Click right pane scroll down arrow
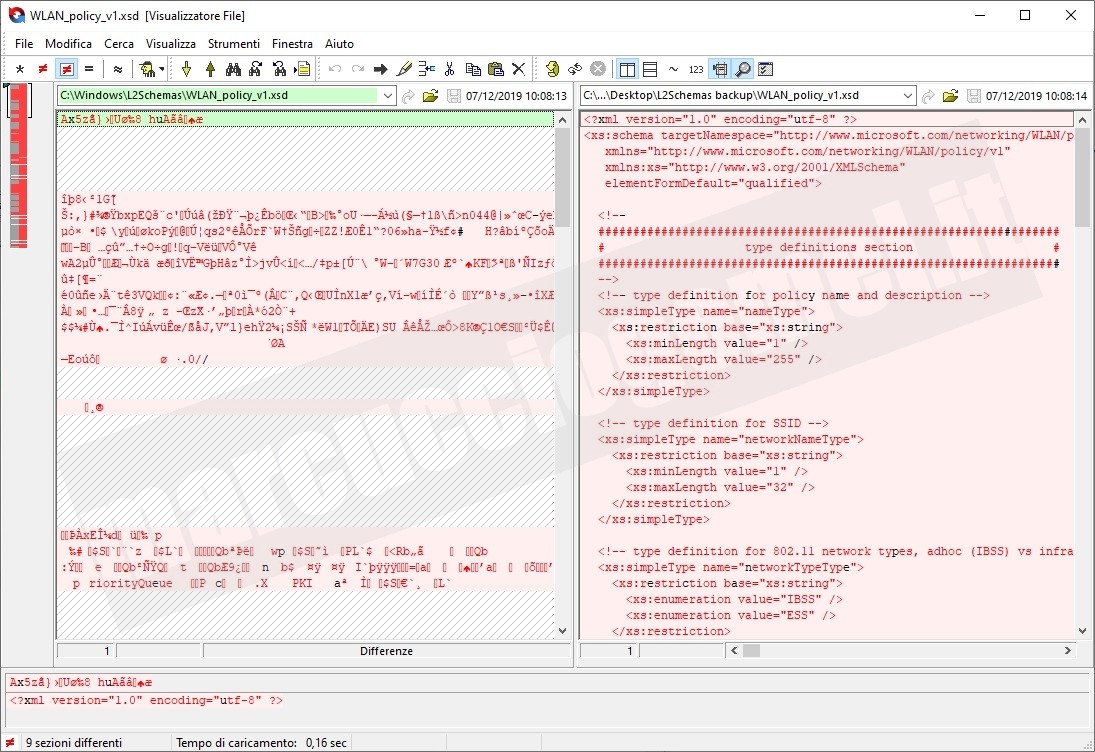Screen dimensions: 1095x752 coord(1082,631)
